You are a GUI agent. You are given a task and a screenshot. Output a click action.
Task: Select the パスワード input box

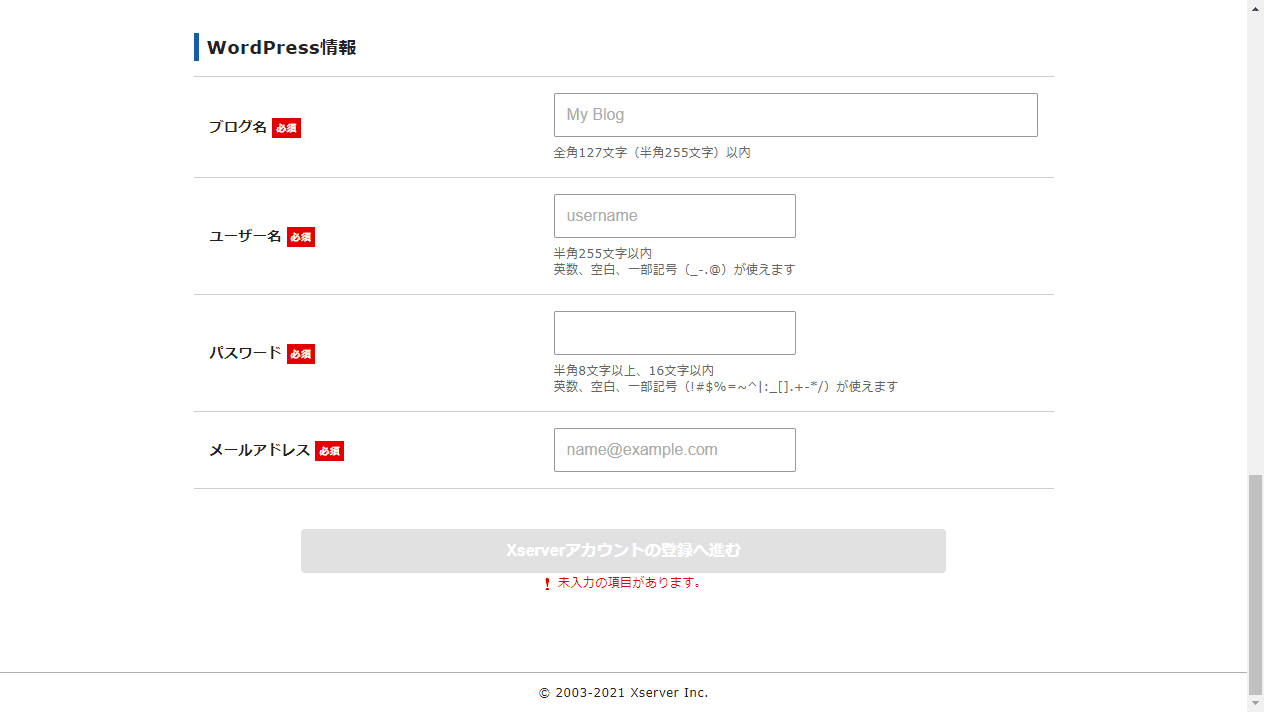click(x=675, y=333)
